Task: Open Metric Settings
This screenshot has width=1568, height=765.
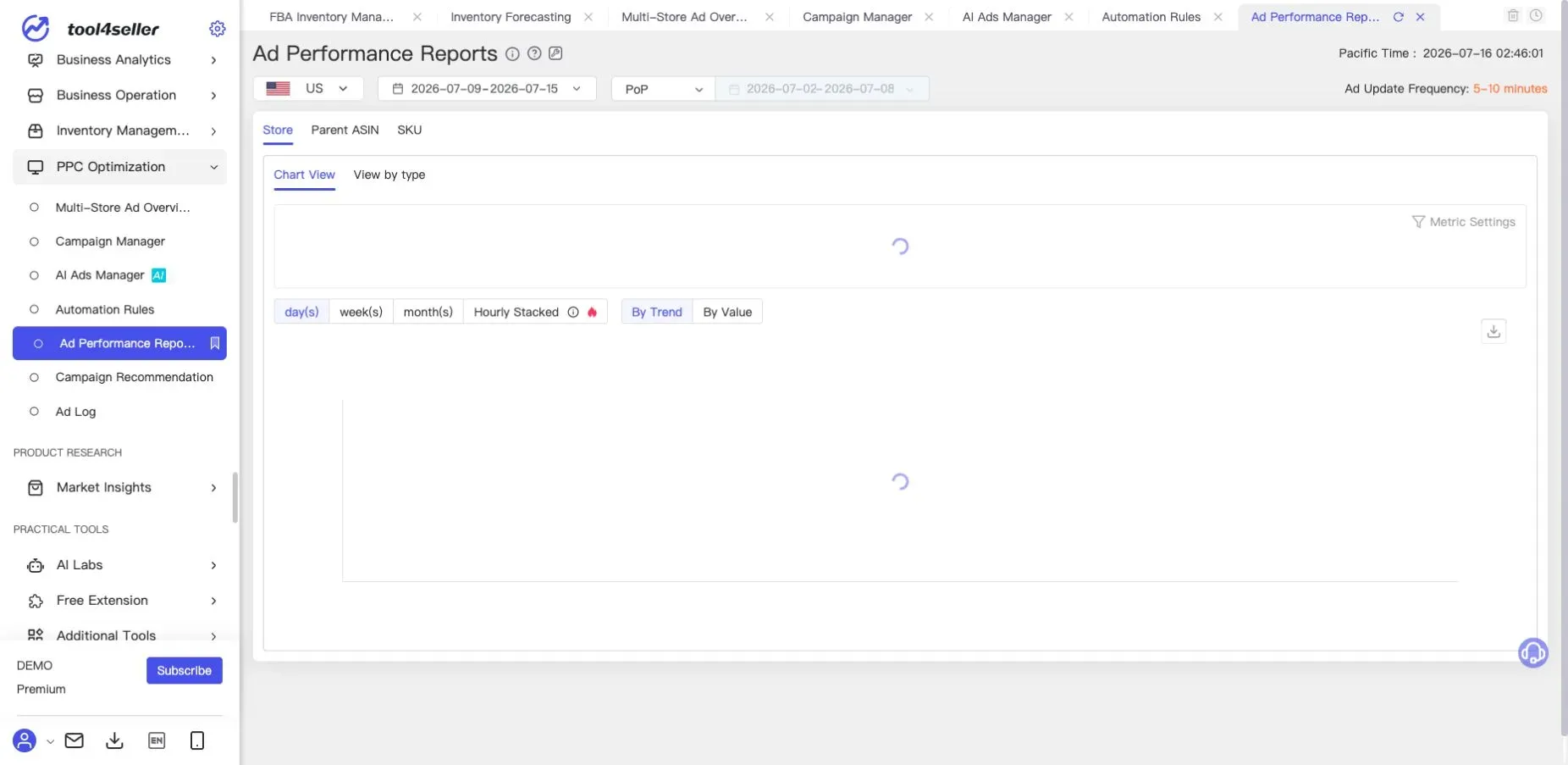Action: click(x=1464, y=222)
